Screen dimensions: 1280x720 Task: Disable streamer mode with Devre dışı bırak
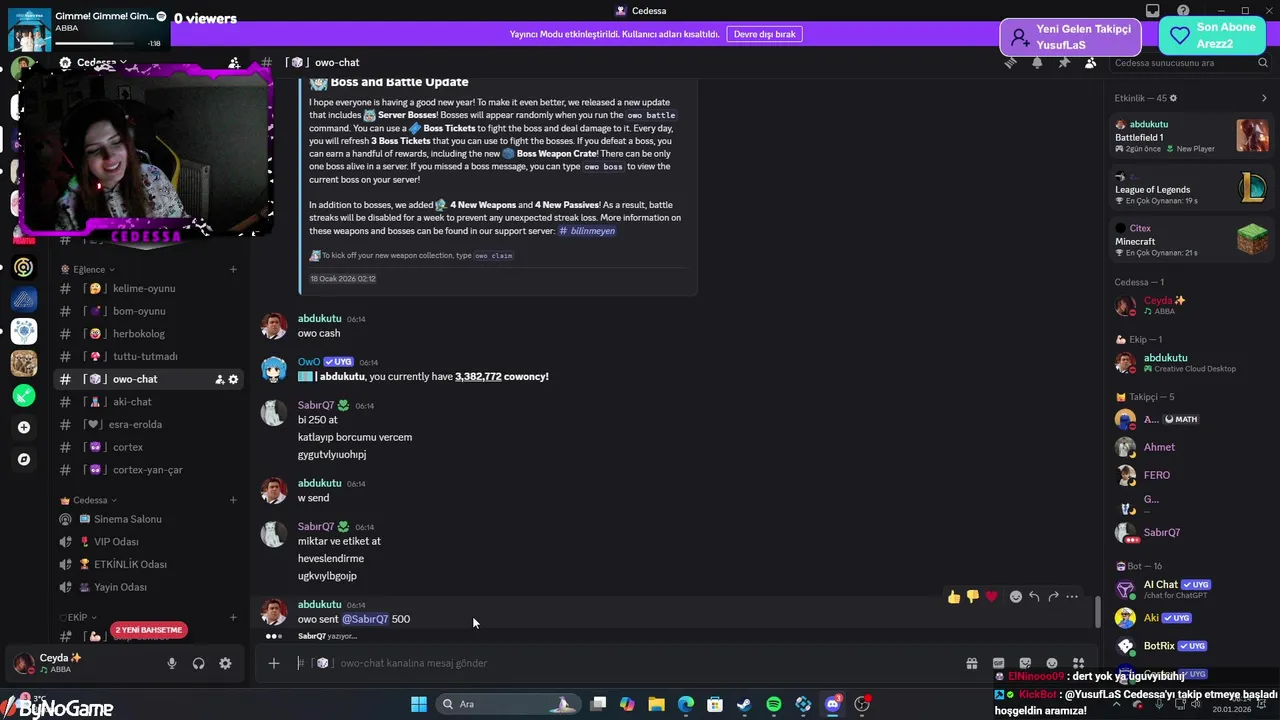764,34
